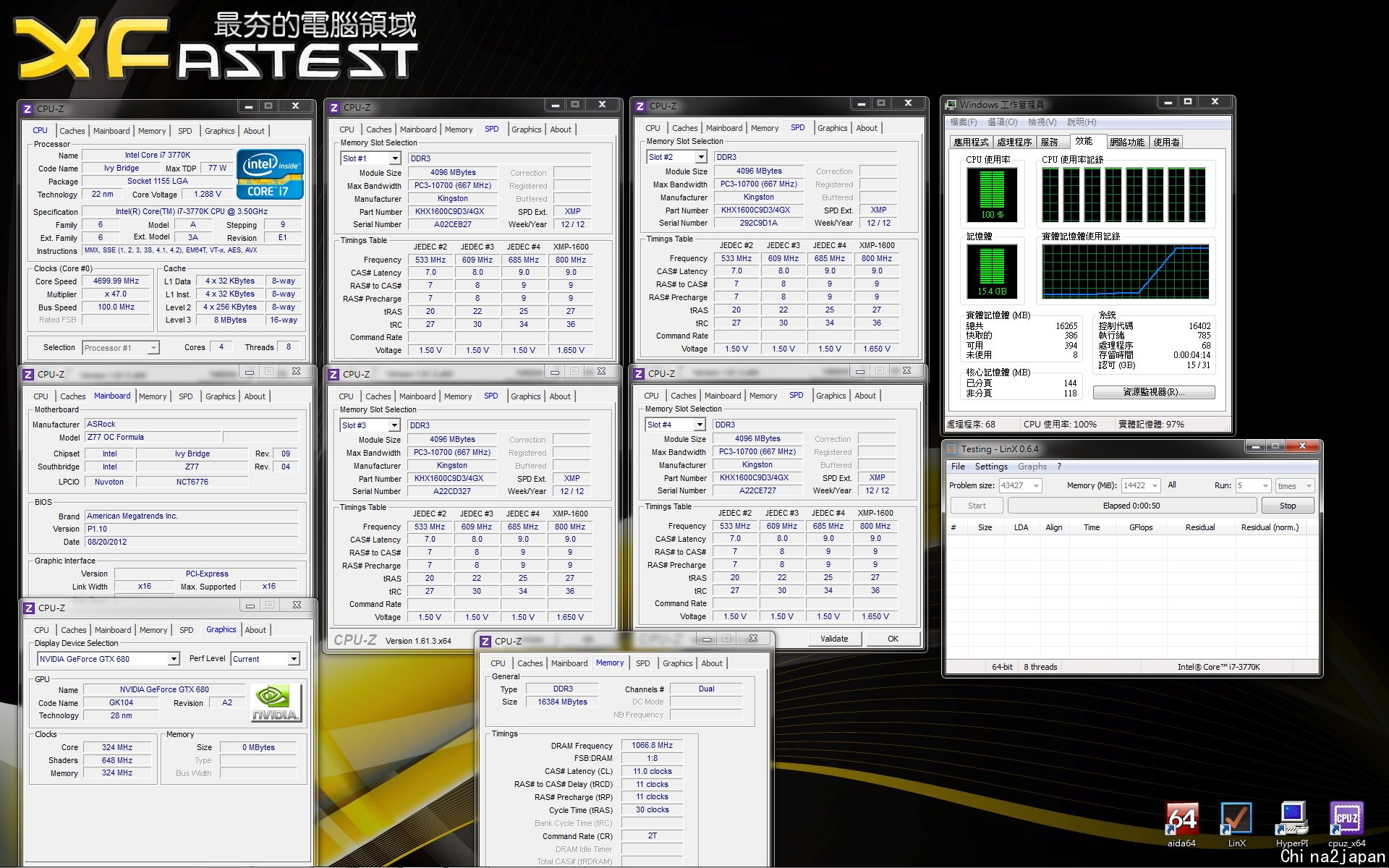Click BIOS Date 08/20/2012 field
The width and height of the screenshot is (1389, 868).
pos(191,542)
